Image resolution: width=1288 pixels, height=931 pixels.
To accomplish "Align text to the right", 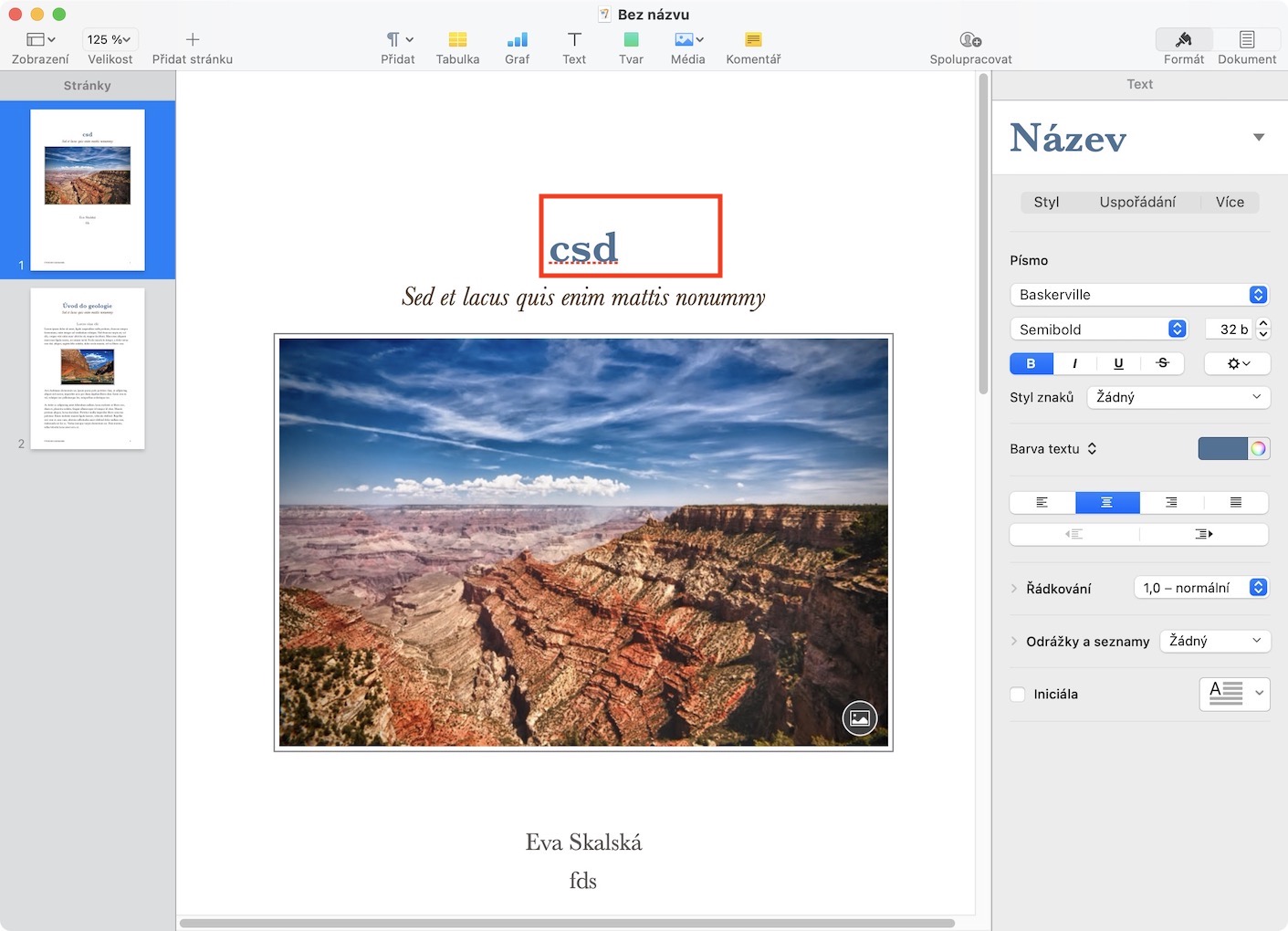I will tap(1172, 503).
